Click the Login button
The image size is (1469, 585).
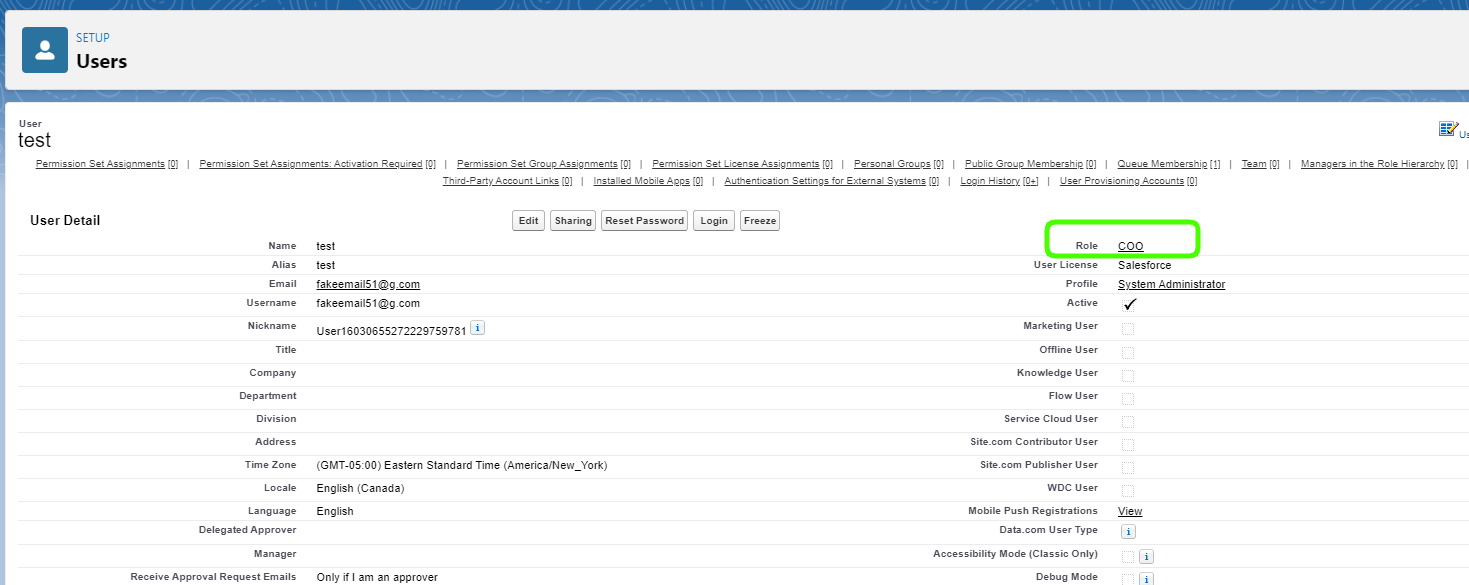click(x=714, y=221)
